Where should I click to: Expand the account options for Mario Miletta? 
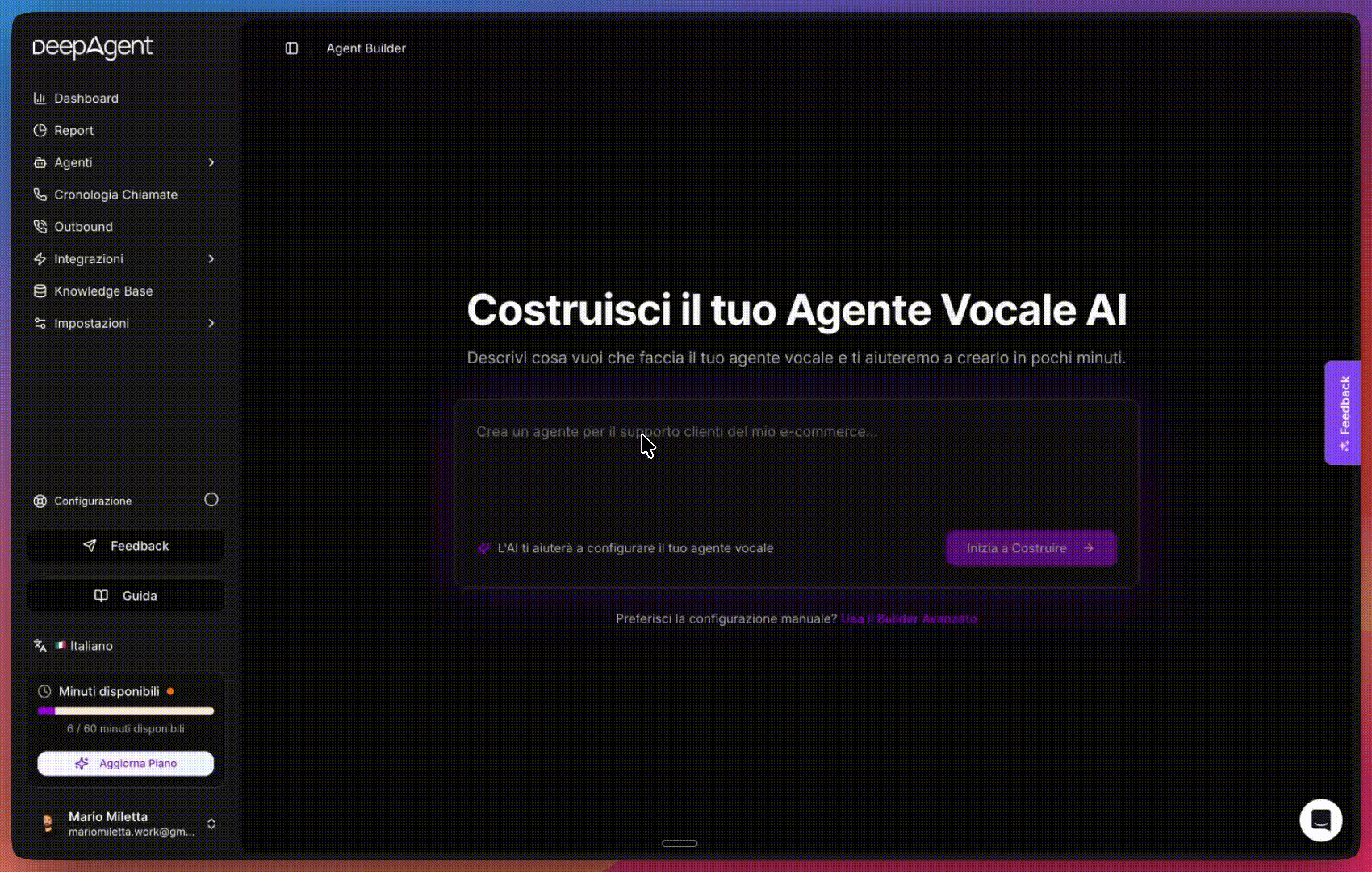[211, 824]
